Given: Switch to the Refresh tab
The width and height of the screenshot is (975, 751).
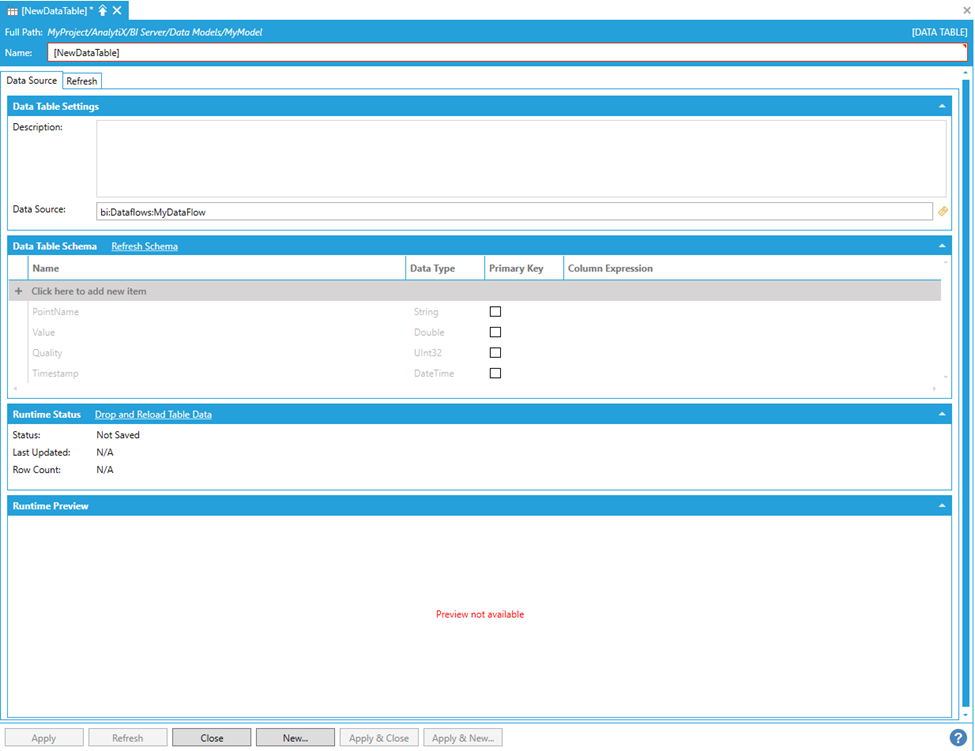Looking at the screenshot, I should [82, 81].
